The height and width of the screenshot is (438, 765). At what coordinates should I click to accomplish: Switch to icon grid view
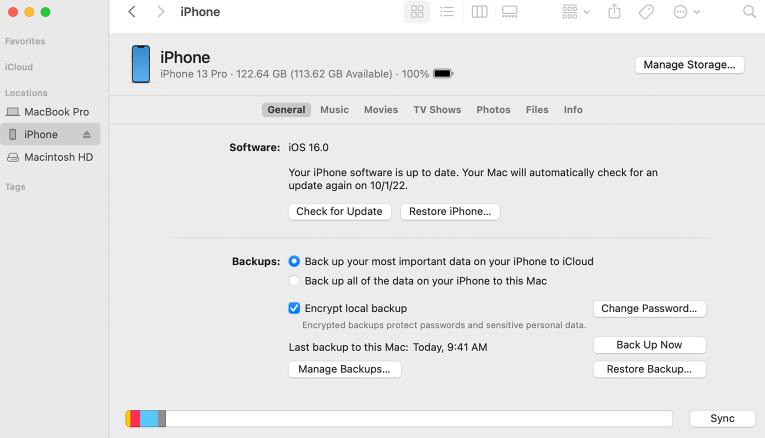[x=417, y=12]
